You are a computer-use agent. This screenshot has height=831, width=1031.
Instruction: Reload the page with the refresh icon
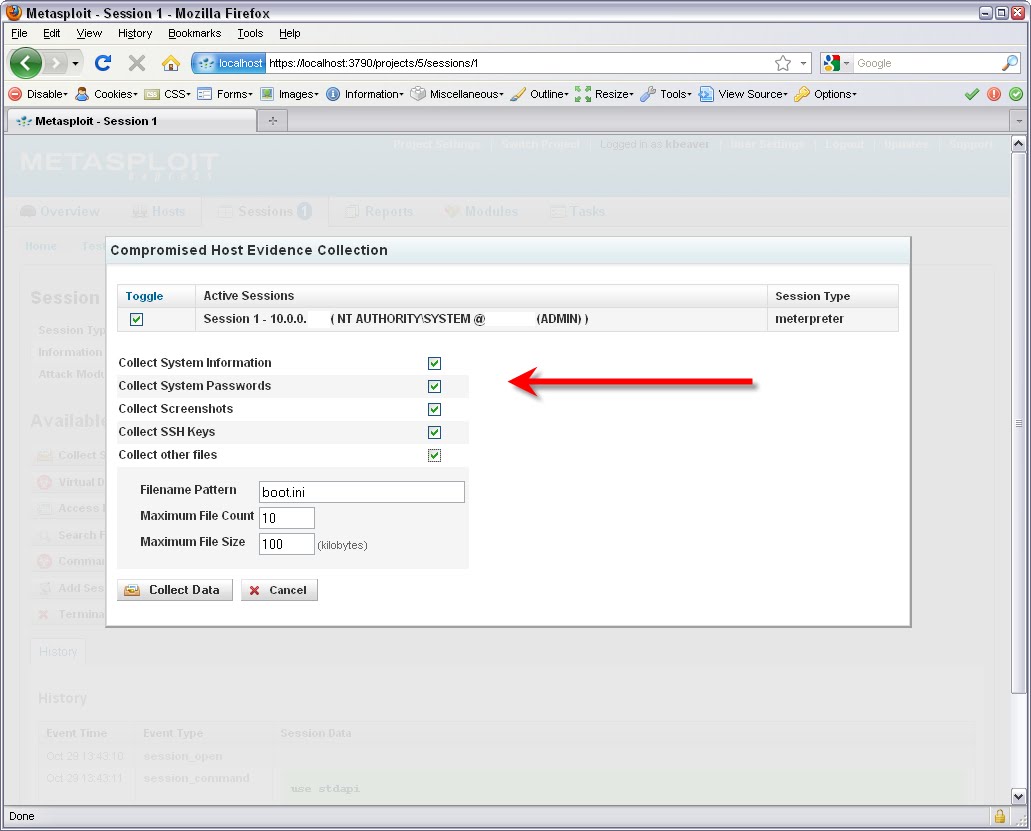tap(103, 63)
